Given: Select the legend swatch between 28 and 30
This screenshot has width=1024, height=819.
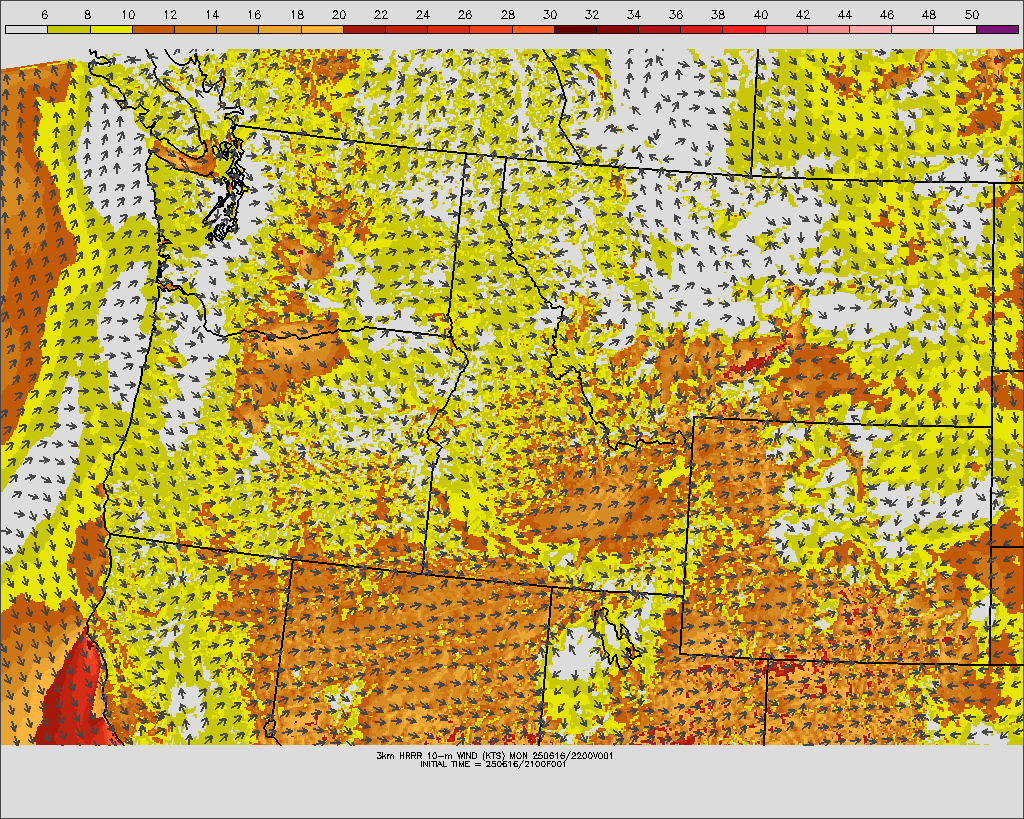Looking at the screenshot, I should tap(533, 29).
